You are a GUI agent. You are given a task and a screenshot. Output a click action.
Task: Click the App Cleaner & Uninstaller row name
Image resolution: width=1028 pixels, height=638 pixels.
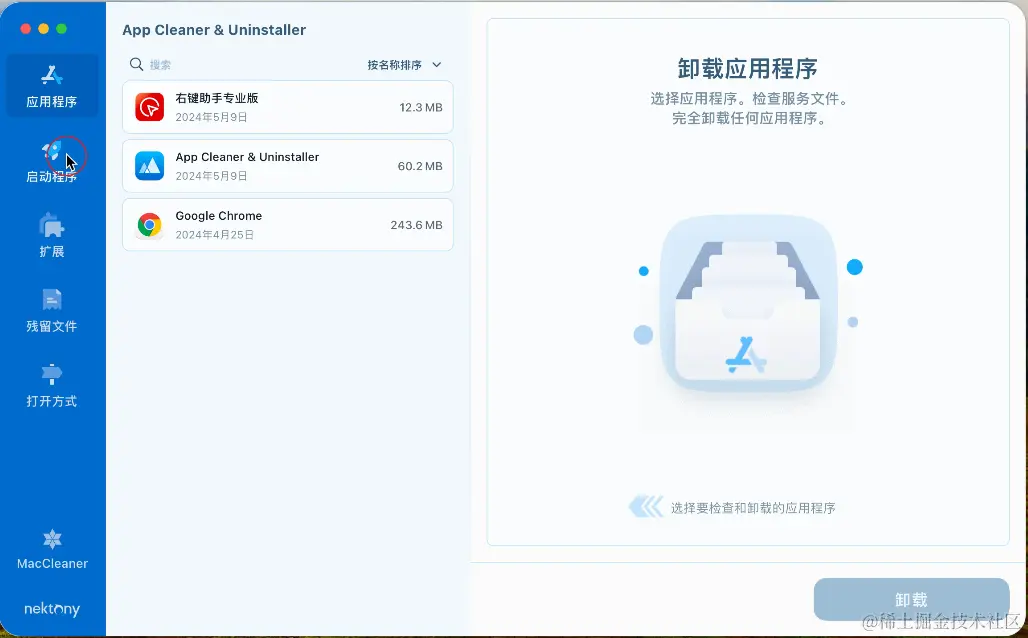(247, 157)
